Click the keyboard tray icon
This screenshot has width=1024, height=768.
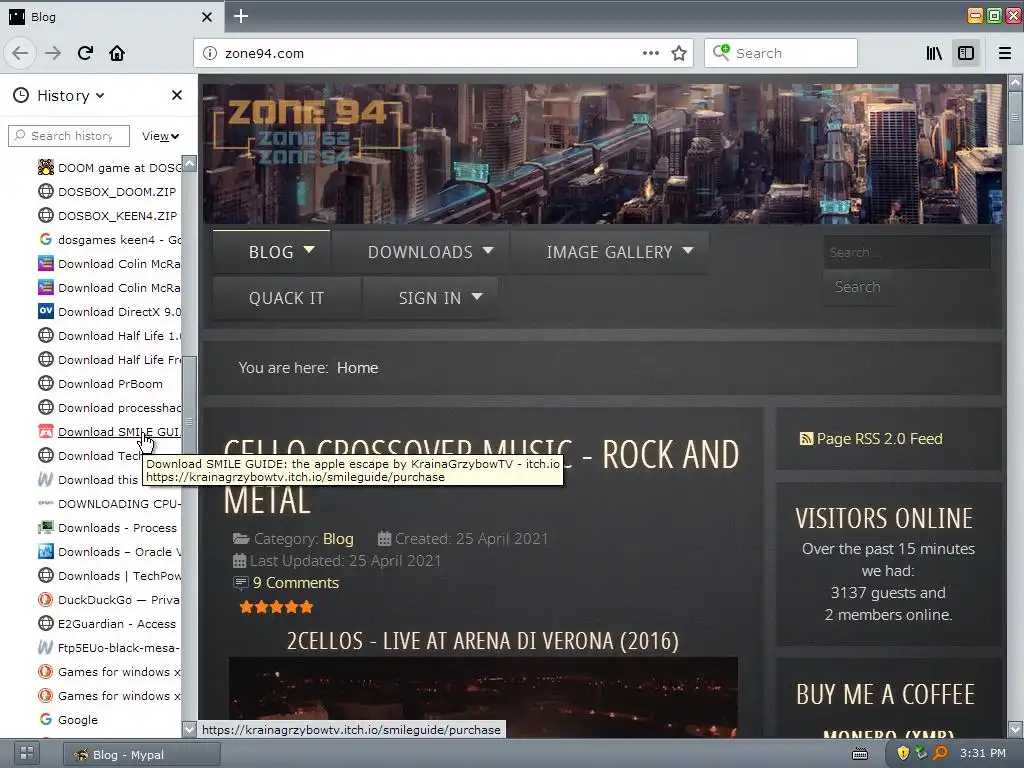click(860, 754)
